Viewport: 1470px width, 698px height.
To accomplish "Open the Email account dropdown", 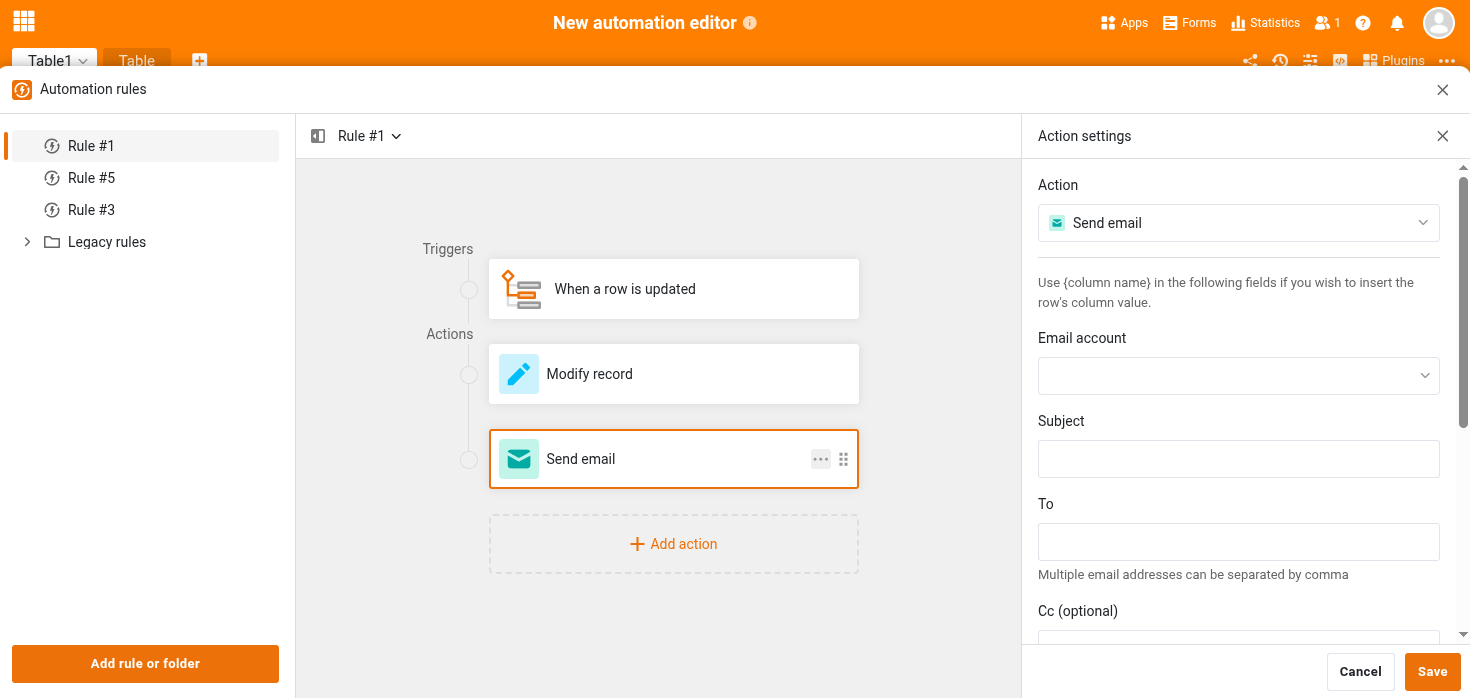I will point(1238,376).
